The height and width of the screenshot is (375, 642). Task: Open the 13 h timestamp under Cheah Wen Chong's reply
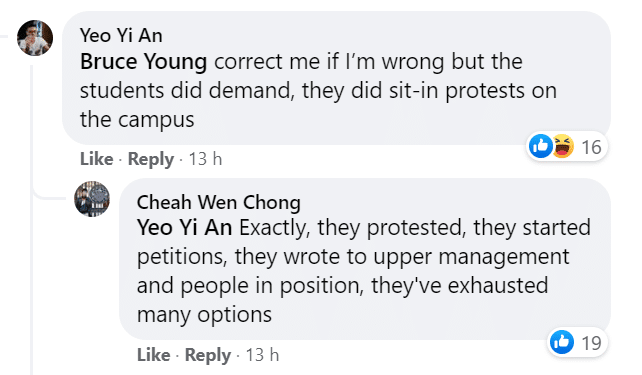tap(262, 355)
